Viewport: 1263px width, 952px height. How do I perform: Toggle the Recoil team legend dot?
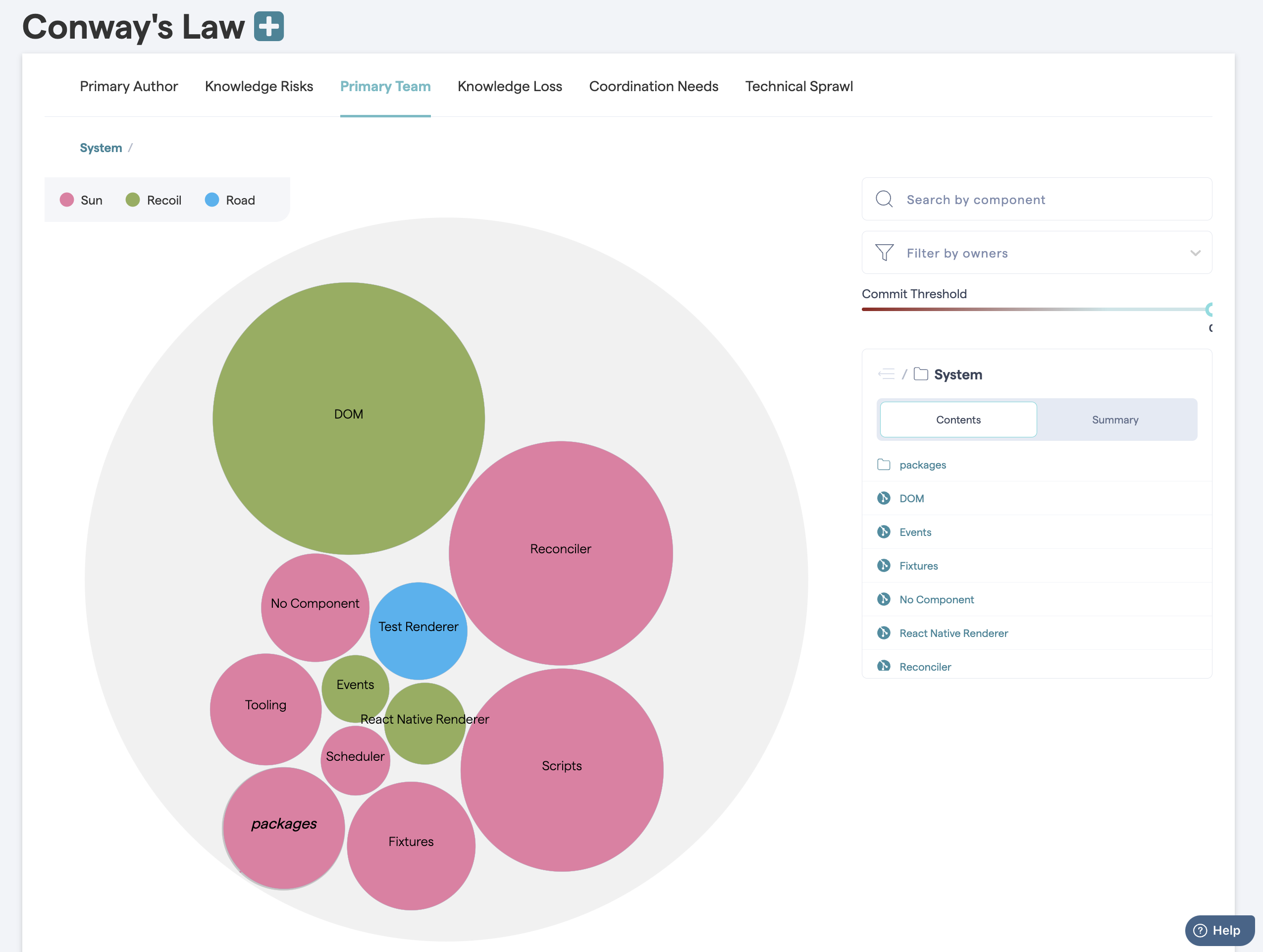[x=132, y=200]
